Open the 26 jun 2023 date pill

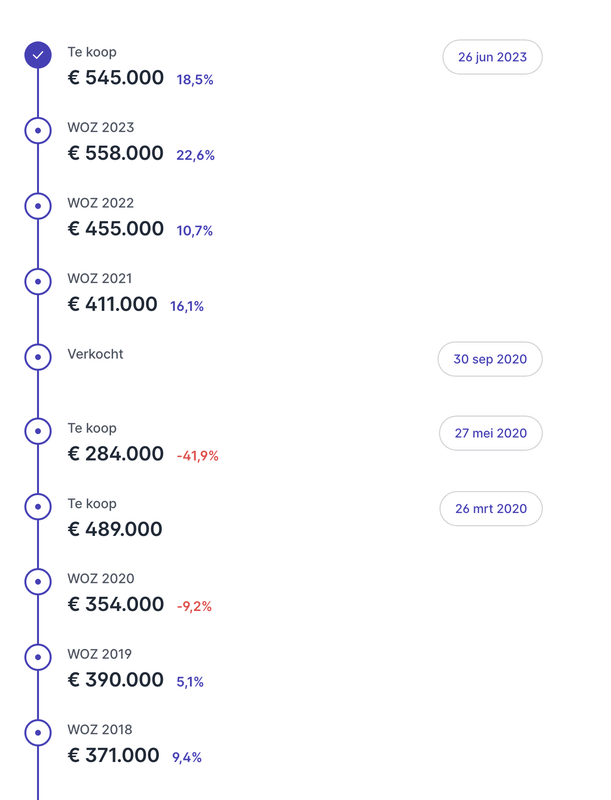492,57
